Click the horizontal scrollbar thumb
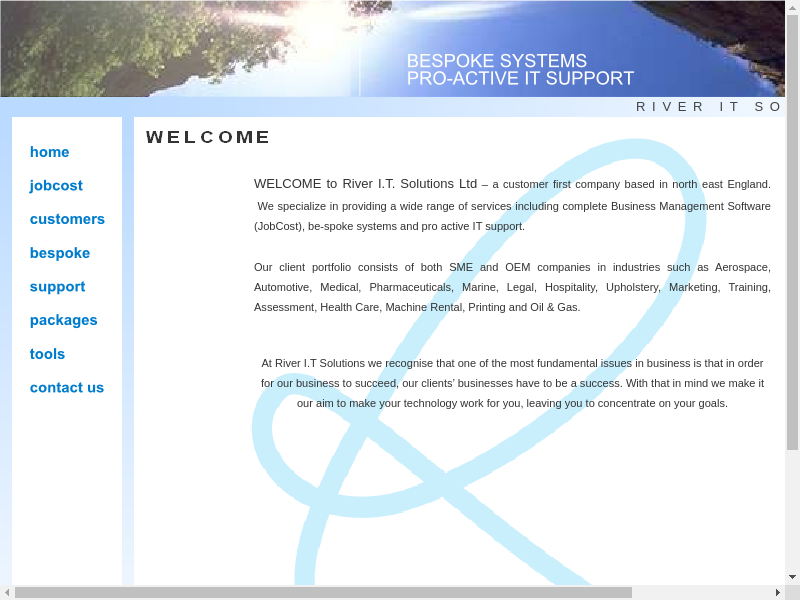Screen dimensions: 800x600 click(x=322, y=592)
